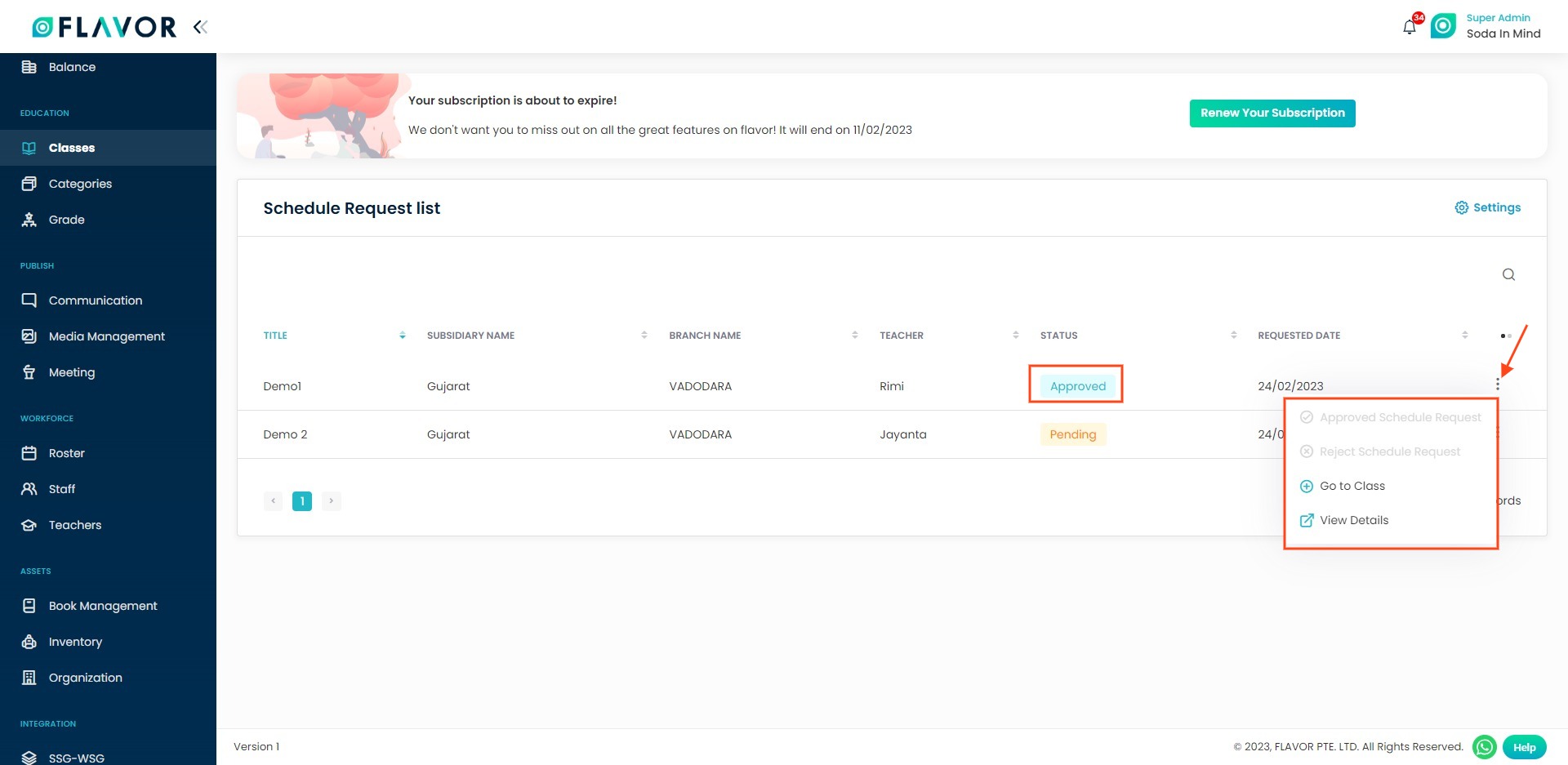Click the subscription banner illustration
Image resolution: width=1568 pixels, height=765 pixels.
[x=323, y=116]
